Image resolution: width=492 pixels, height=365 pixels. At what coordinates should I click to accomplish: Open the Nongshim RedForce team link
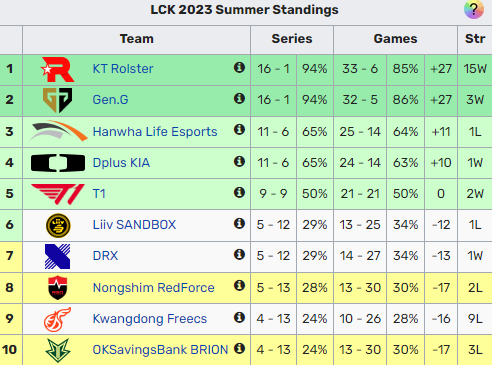153,288
